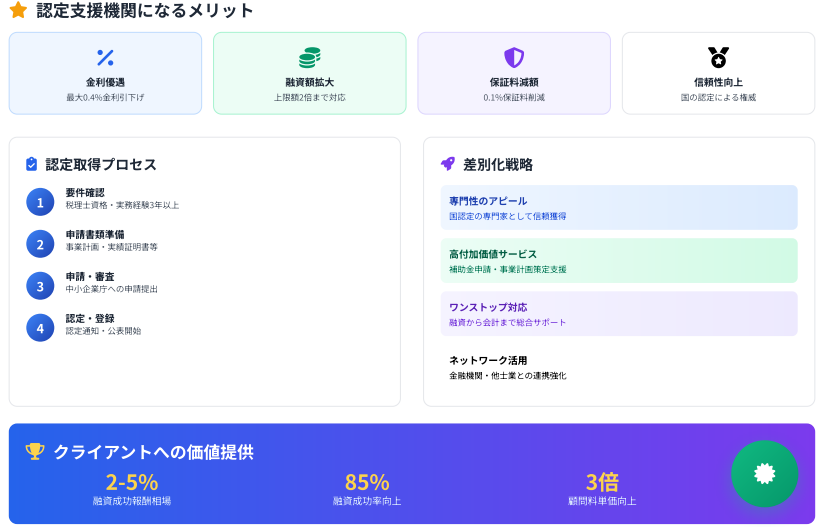Click 申請・審査 step title
Viewport: 822px width, 527px height.
[90, 276]
